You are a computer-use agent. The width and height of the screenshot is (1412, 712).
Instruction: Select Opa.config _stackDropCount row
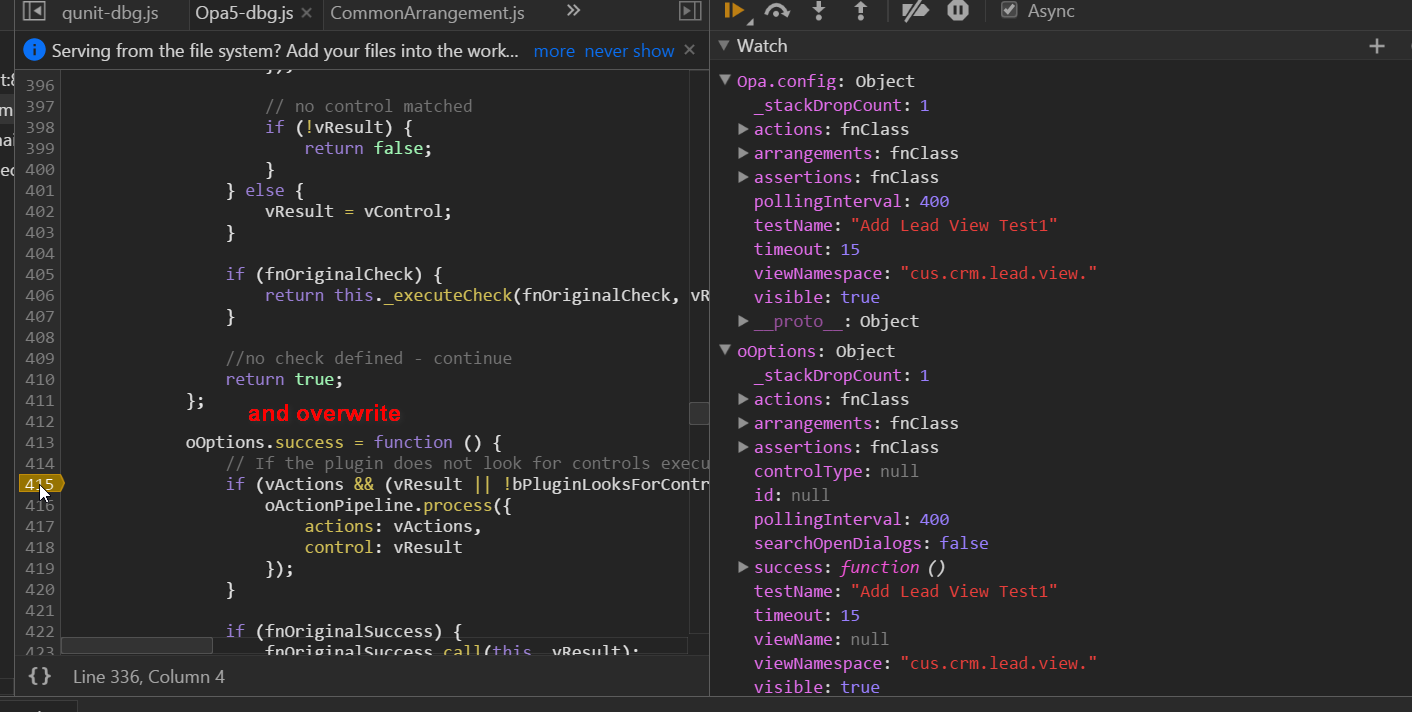[x=842, y=105]
